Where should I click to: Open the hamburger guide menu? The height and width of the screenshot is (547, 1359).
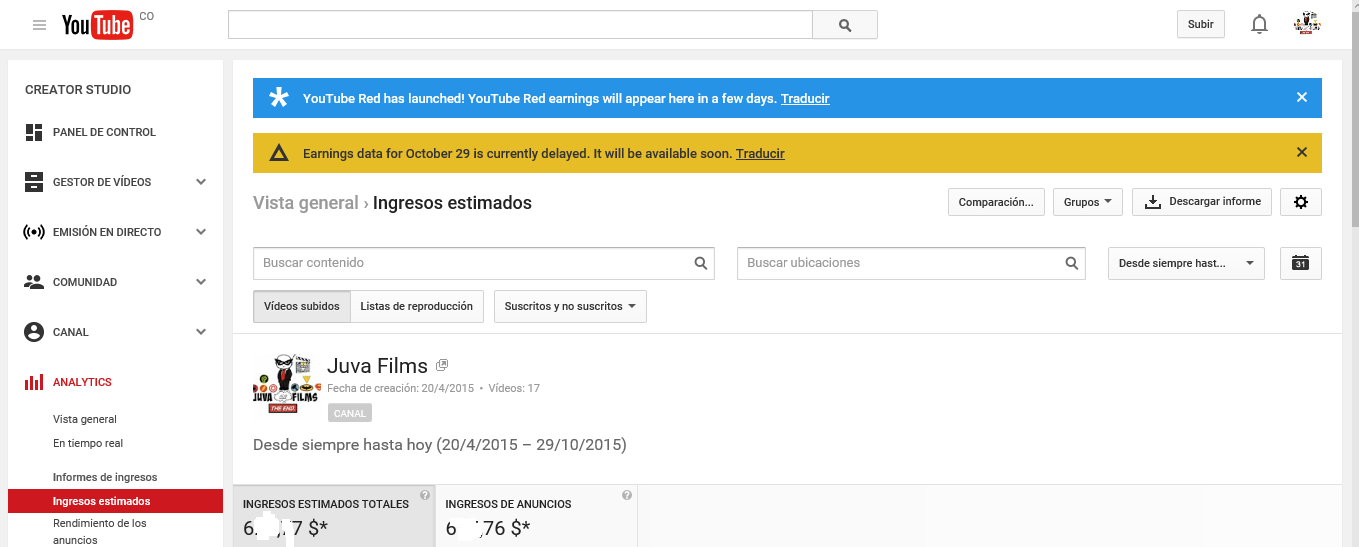tap(40, 25)
